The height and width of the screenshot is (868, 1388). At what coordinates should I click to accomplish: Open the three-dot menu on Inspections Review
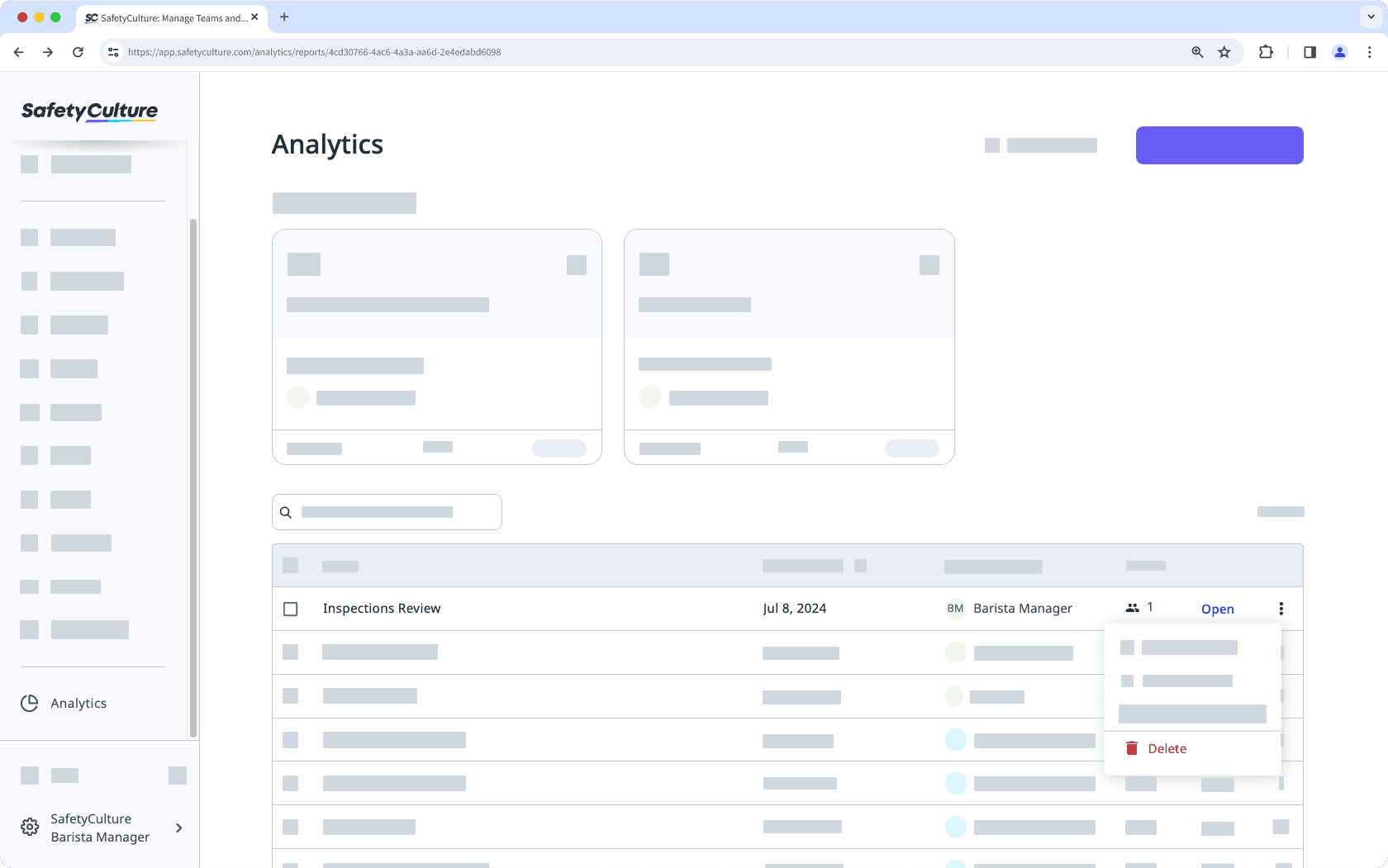click(x=1281, y=609)
